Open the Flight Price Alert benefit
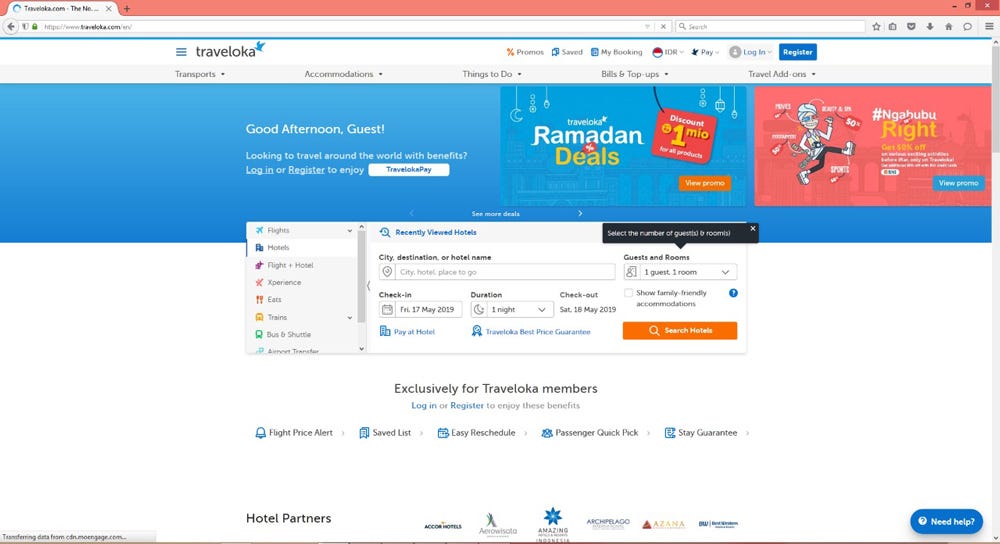This screenshot has height=544, width=1000. click(299, 433)
